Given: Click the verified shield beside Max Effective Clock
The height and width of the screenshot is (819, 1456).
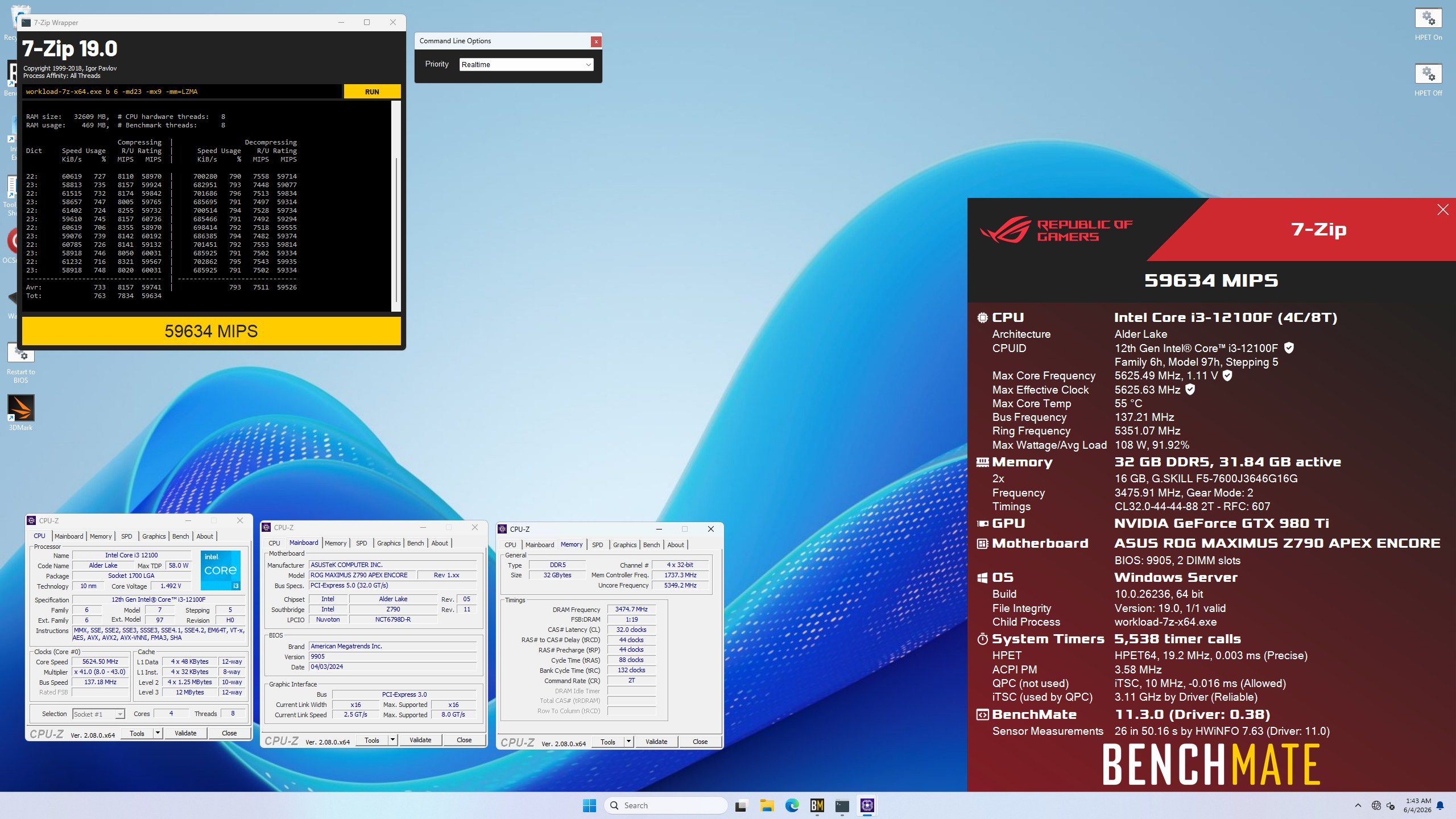Looking at the screenshot, I should pos(1190,389).
